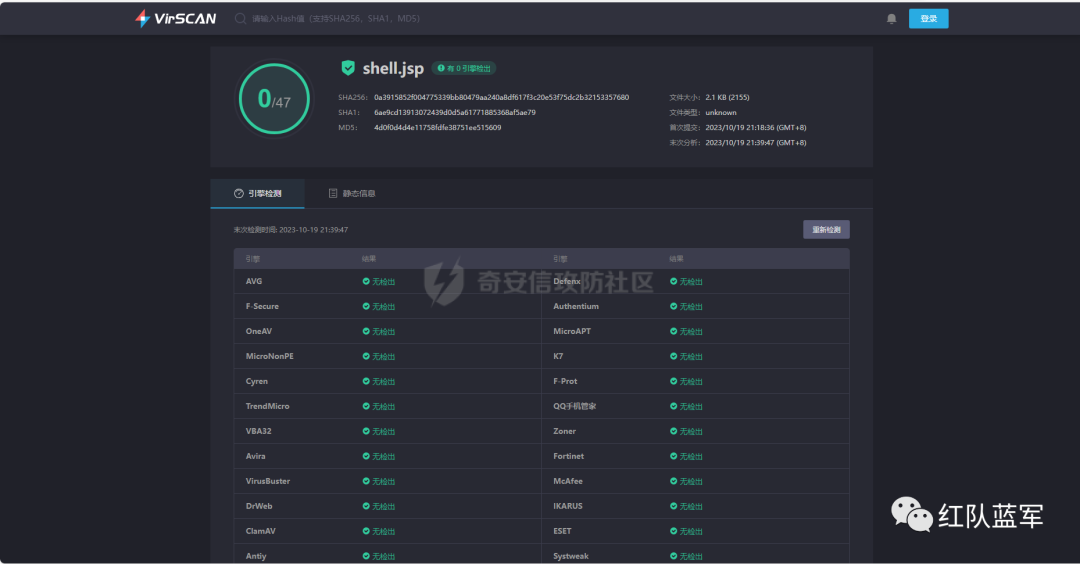Screen dimensions: 1080x564
Task: Click the 重新检测 rescan button
Action: (826, 229)
